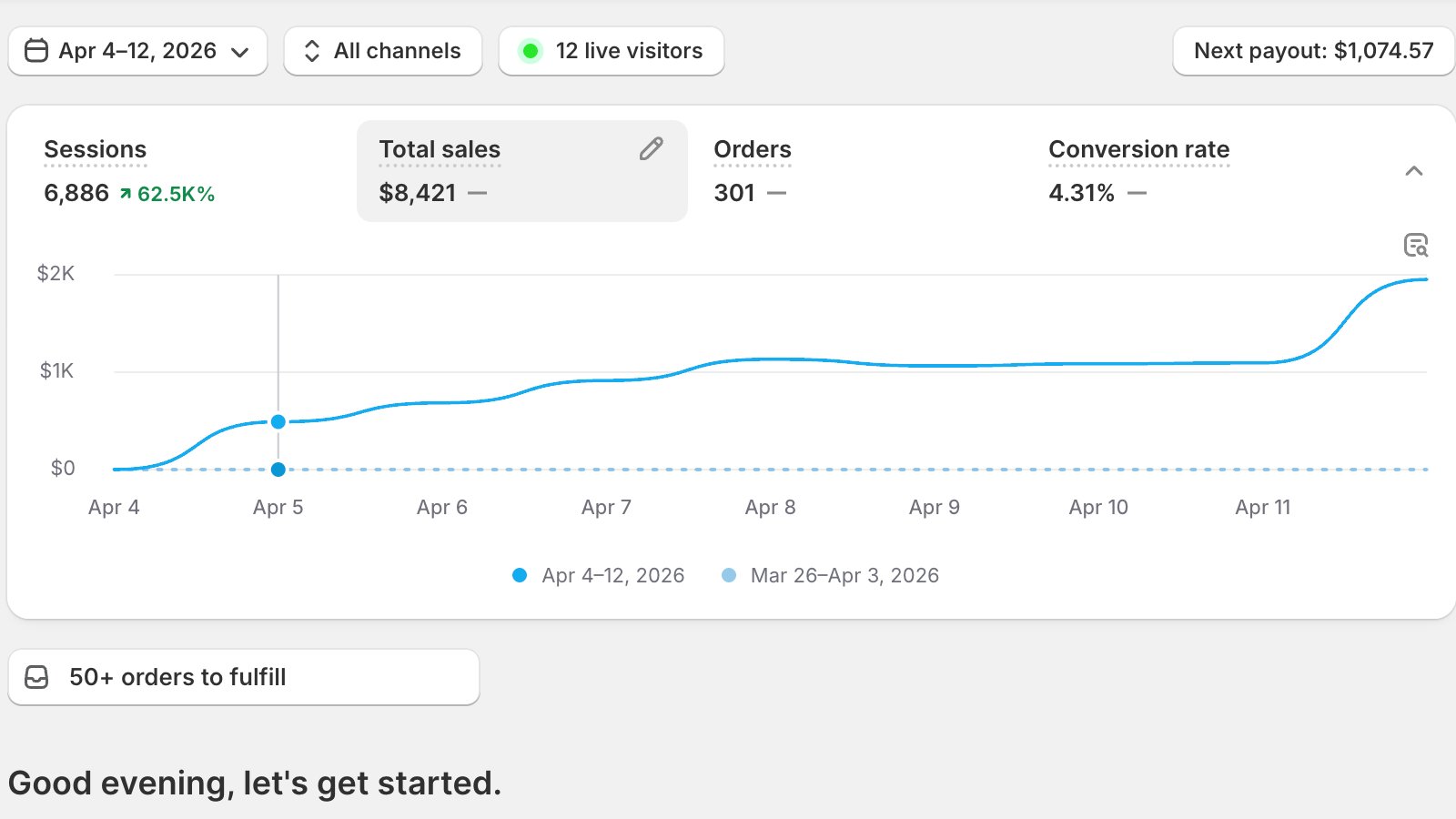Select the Sessions metric tab
1456x819 pixels.
96,149
